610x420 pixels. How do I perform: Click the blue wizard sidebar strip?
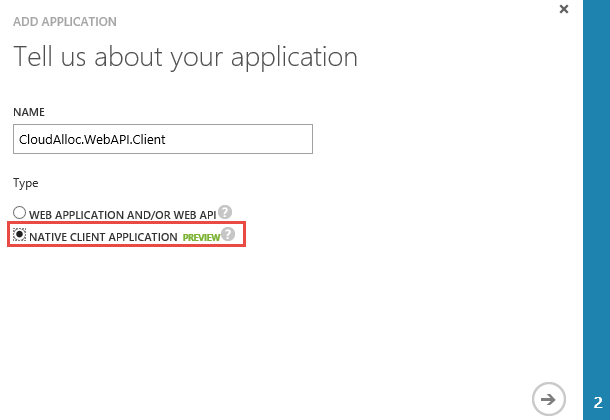click(596, 200)
